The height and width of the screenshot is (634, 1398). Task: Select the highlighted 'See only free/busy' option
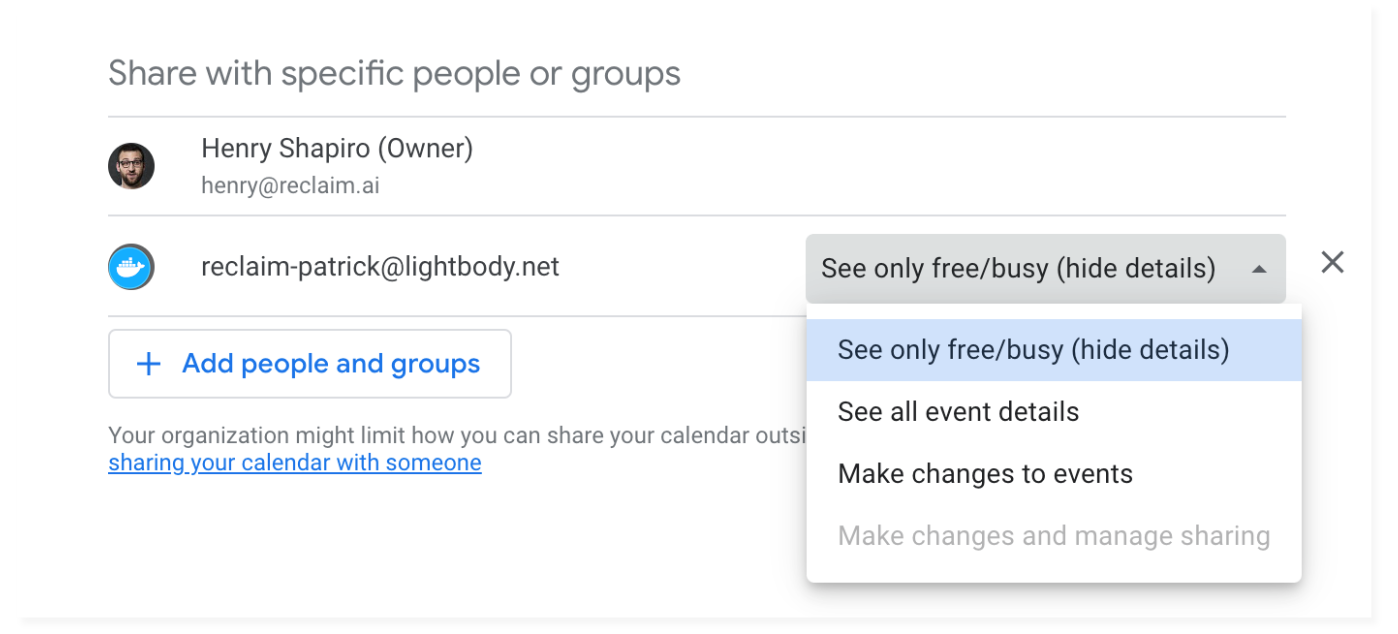(x=1054, y=350)
